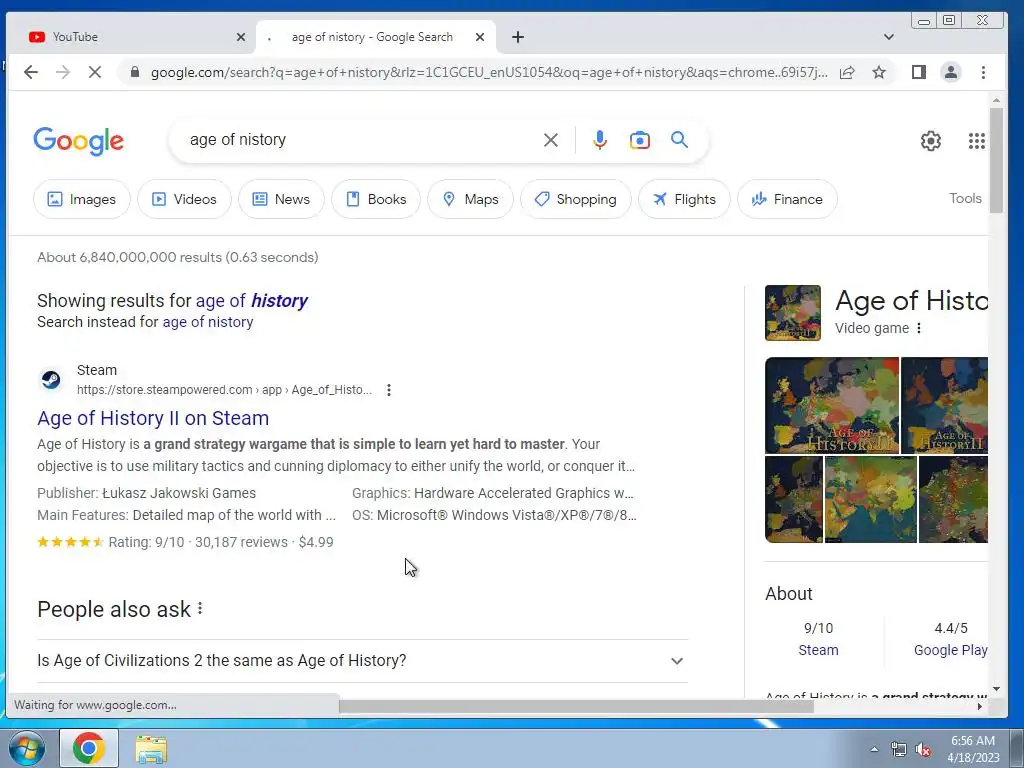
Task: Open the bottom-middle colorful Asia map image
Action: click(x=871, y=500)
